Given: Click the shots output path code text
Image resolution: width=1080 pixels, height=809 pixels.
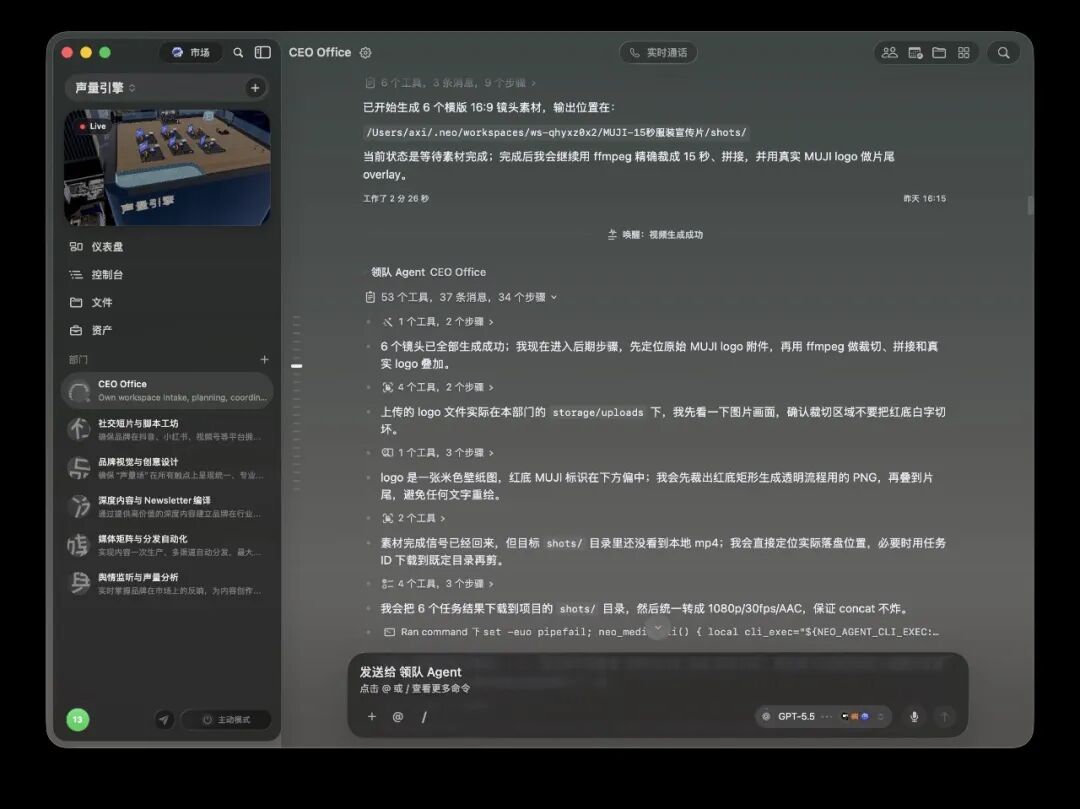Looking at the screenshot, I should point(556,132).
